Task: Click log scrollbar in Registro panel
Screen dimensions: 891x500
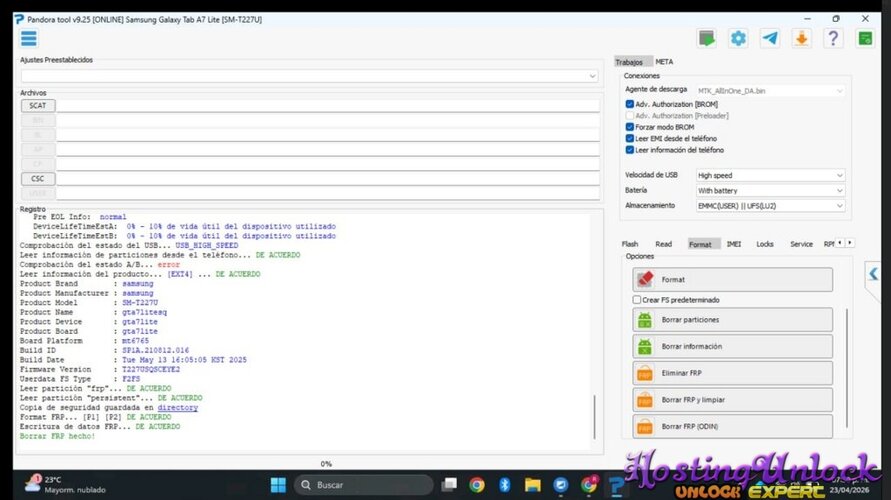Action: 594,418
